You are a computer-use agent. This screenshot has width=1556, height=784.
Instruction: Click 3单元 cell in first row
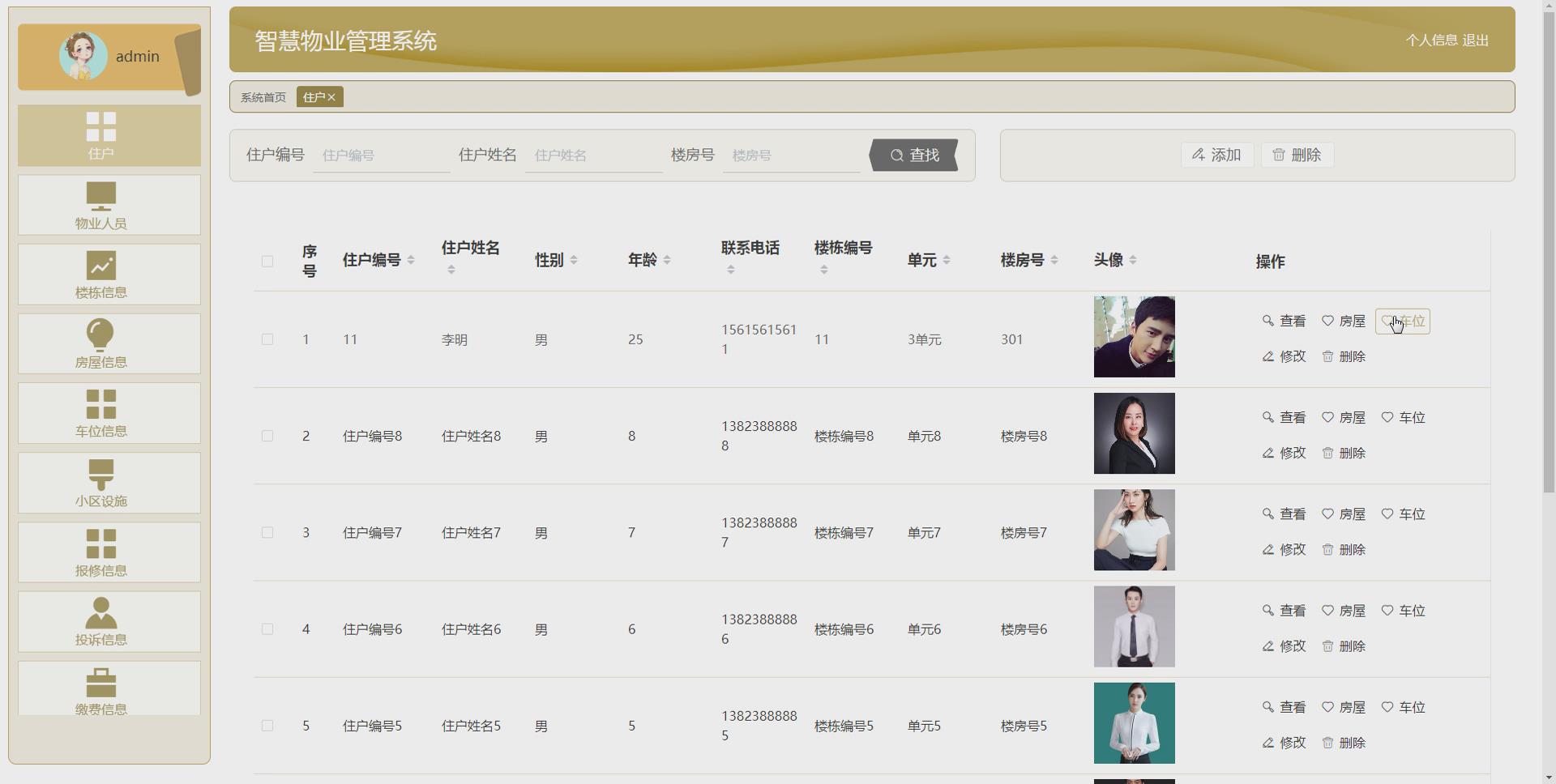pyautogui.click(x=925, y=339)
